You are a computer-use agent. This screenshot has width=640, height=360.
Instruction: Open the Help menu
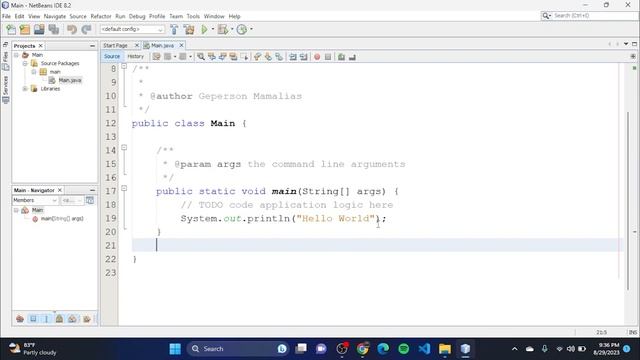[234, 16]
